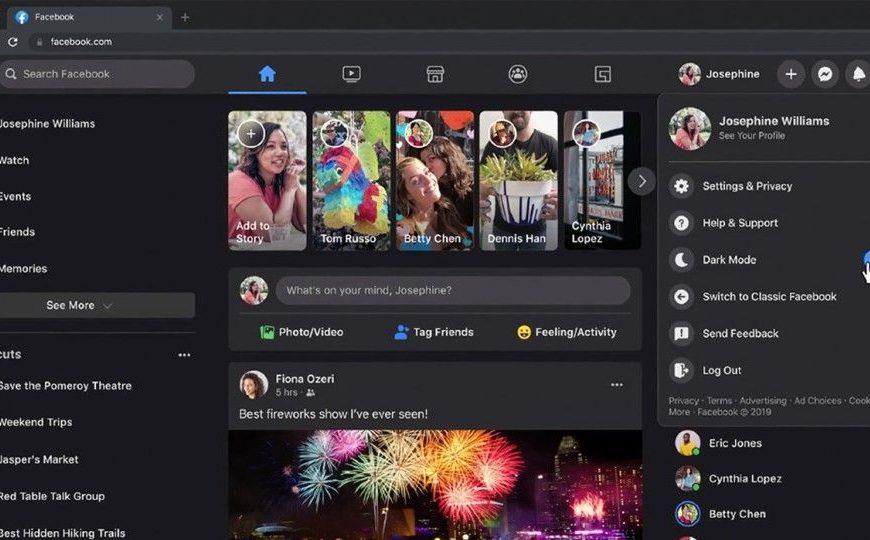Click the plus Create button
Screen dimensions: 870x540
tap(790, 74)
